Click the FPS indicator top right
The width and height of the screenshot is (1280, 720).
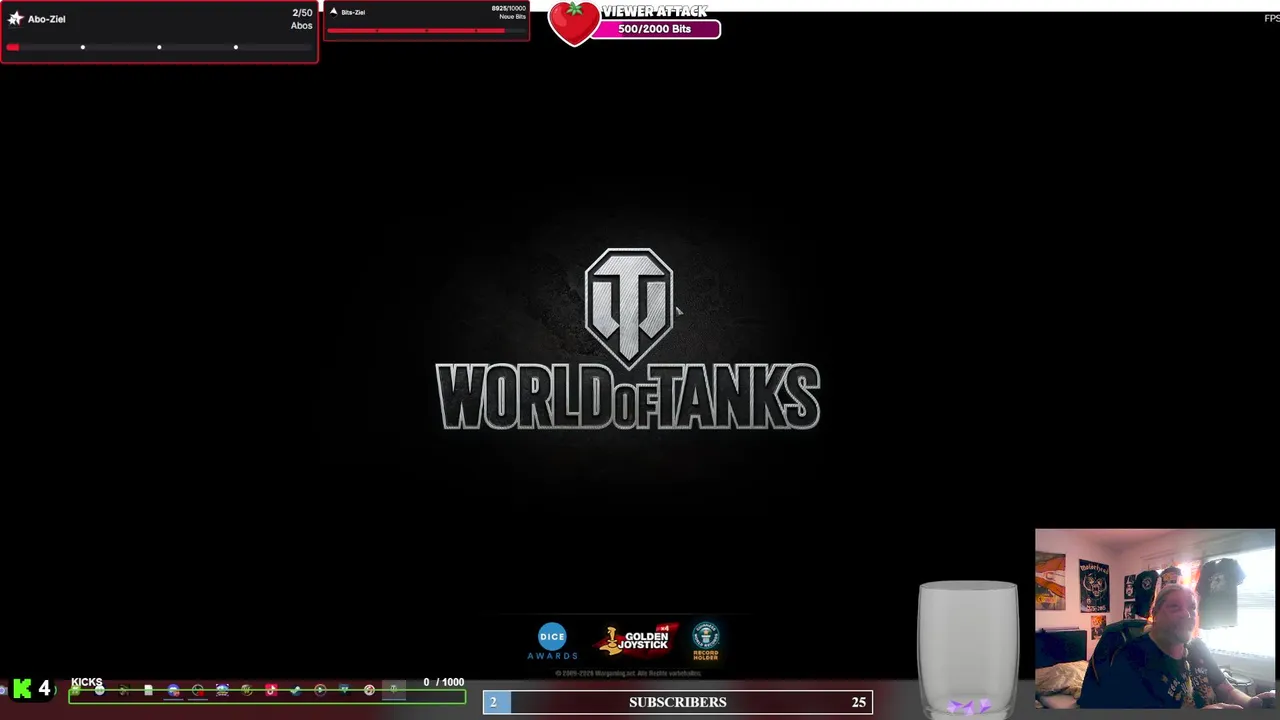coord(1272,18)
